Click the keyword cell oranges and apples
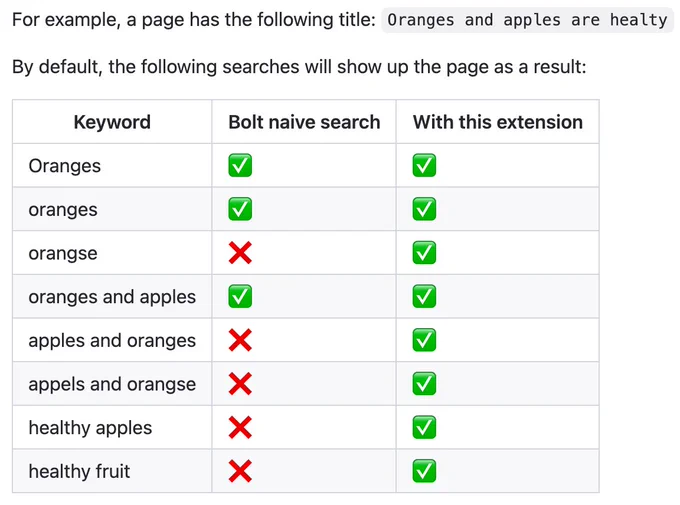The width and height of the screenshot is (680, 505). pyautogui.click(x=112, y=297)
